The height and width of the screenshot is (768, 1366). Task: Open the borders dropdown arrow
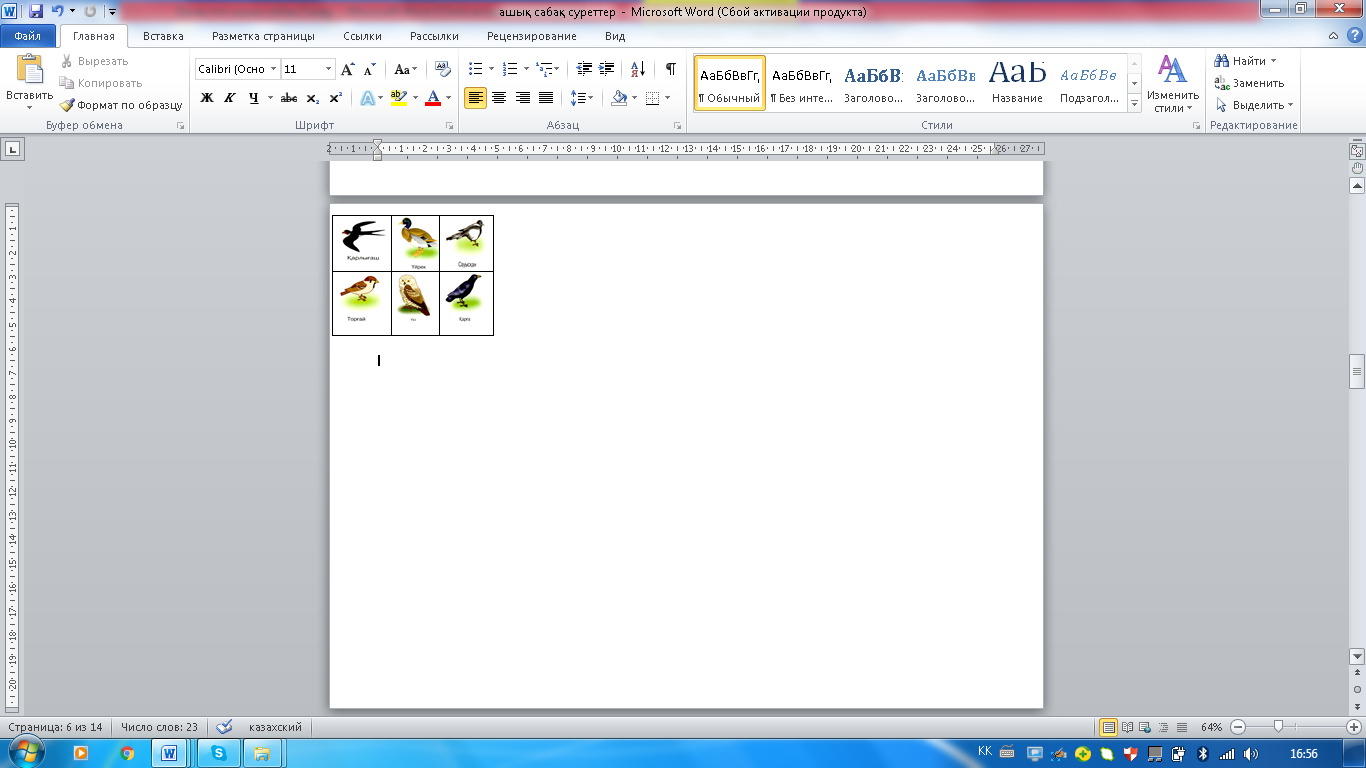point(669,98)
